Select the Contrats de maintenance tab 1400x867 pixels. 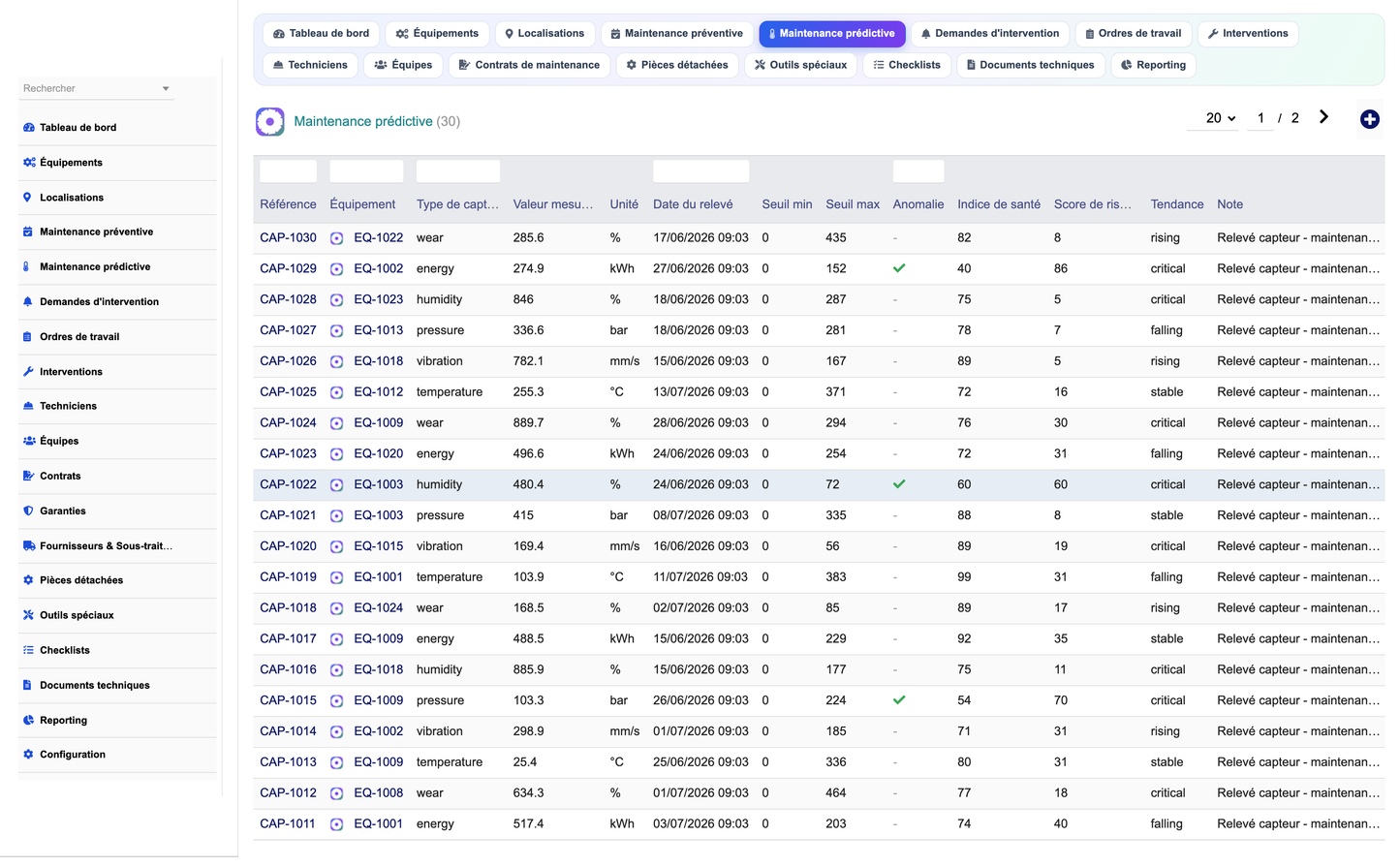(529, 66)
